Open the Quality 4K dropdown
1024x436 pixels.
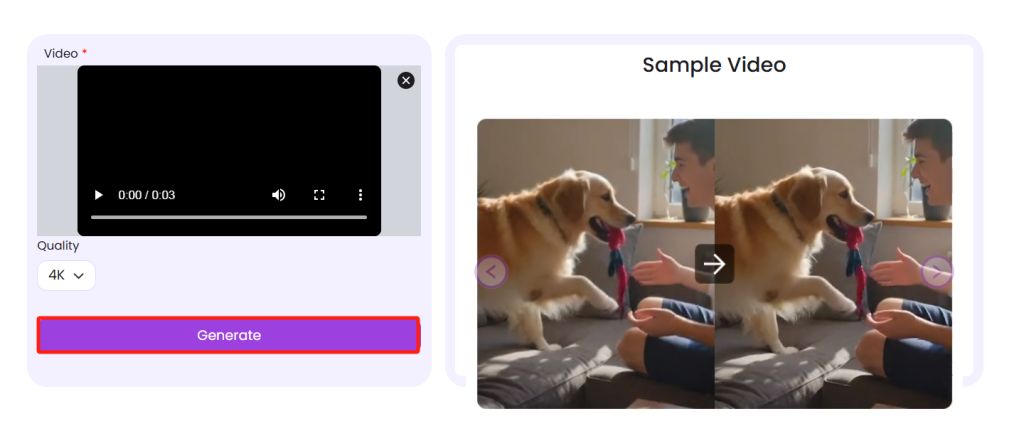point(67,275)
